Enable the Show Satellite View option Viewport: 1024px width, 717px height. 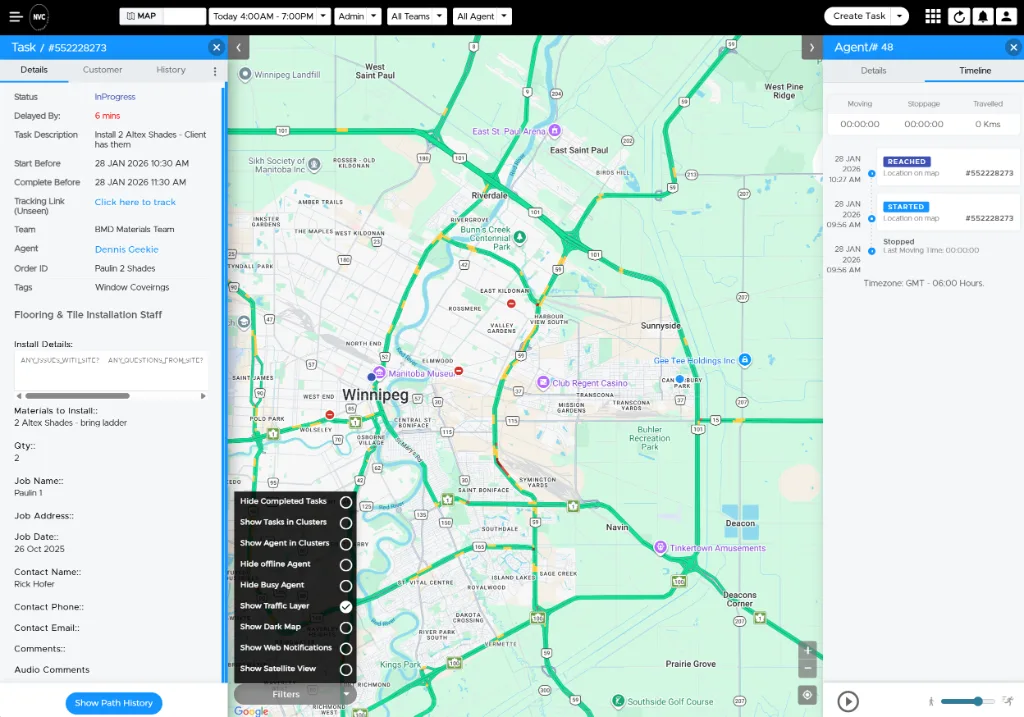point(346,670)
